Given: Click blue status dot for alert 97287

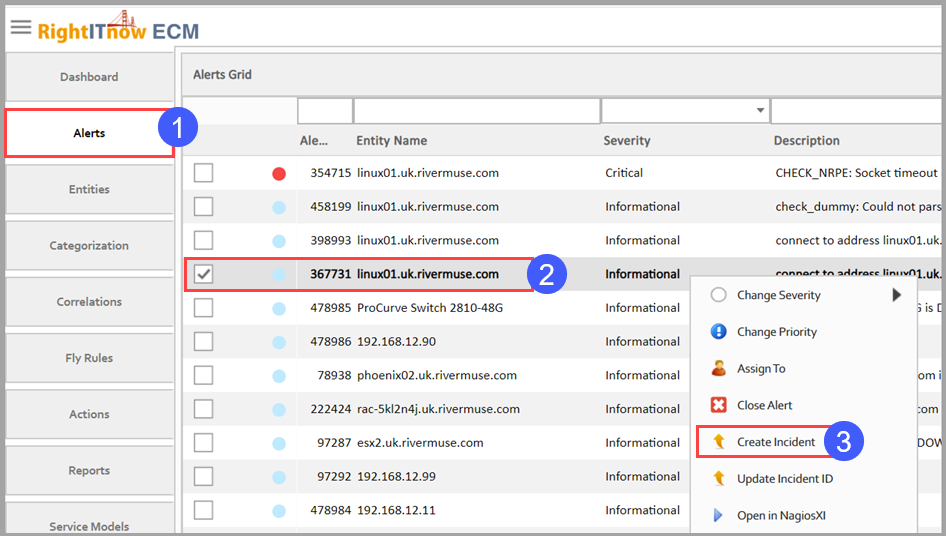Looking at the screenshot, I should (279, 444).
